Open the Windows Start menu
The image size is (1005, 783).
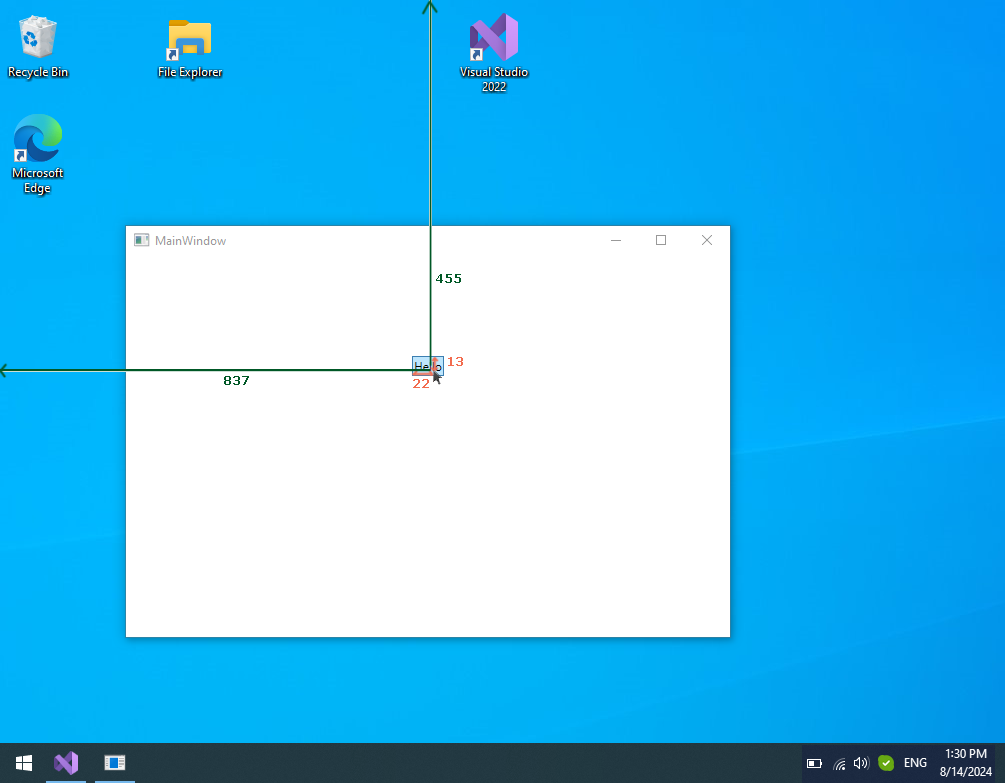pos(23,763)
